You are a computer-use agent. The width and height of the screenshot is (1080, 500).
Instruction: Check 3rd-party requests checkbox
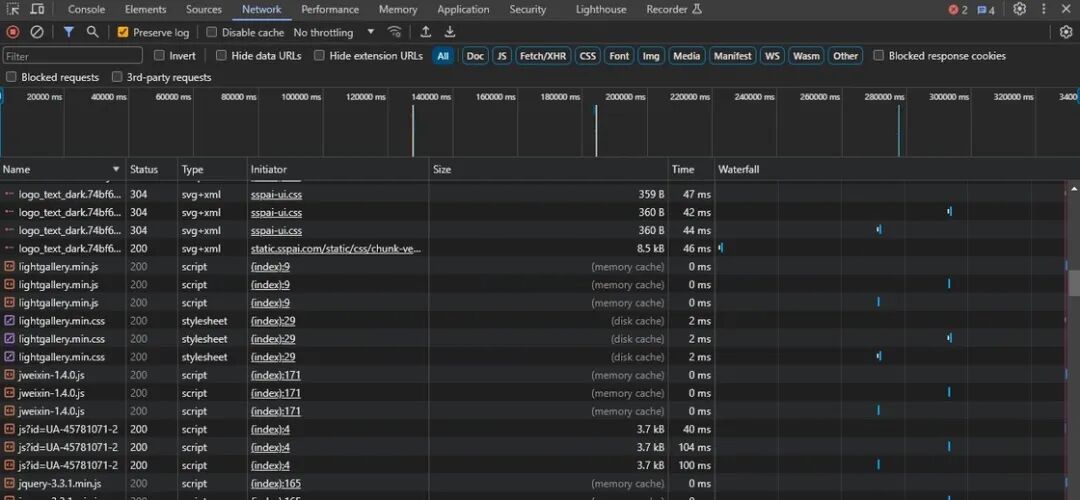tap(117, 77)
